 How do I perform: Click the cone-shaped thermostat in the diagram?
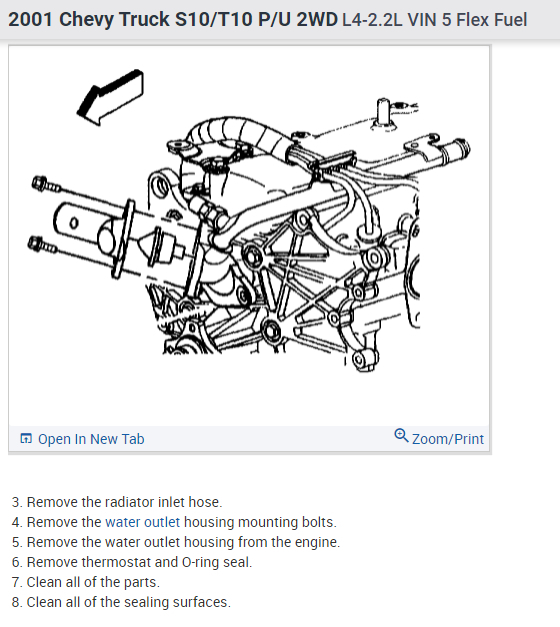[x=161, y=247]
